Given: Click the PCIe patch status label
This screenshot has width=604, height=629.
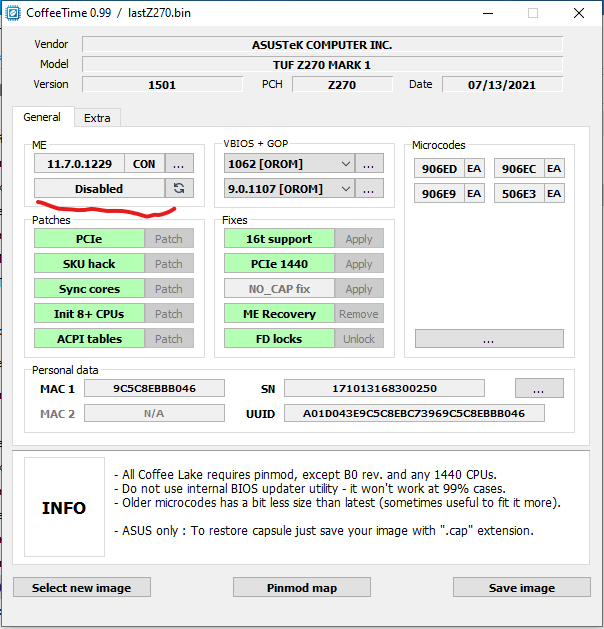Looking at the screenshot, I should 89,239.
